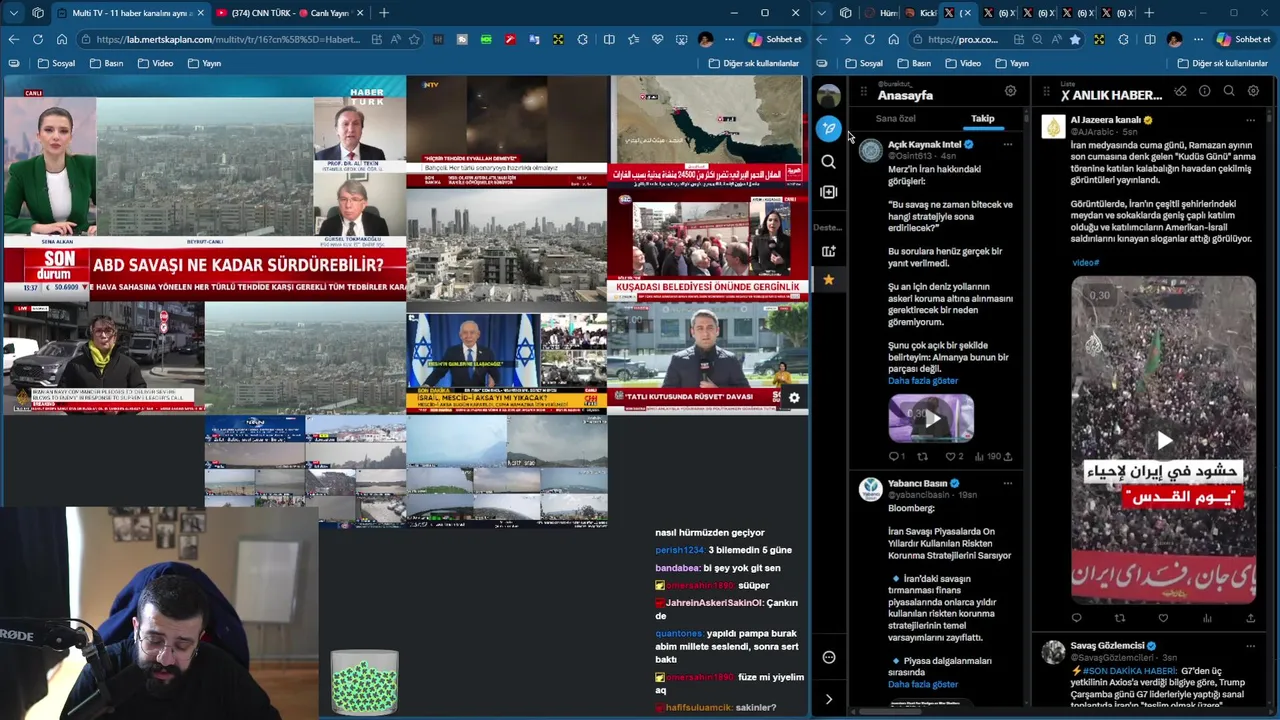Switch to Takip tab
This screenshot has width=1280, height=720.
point(982,118)
